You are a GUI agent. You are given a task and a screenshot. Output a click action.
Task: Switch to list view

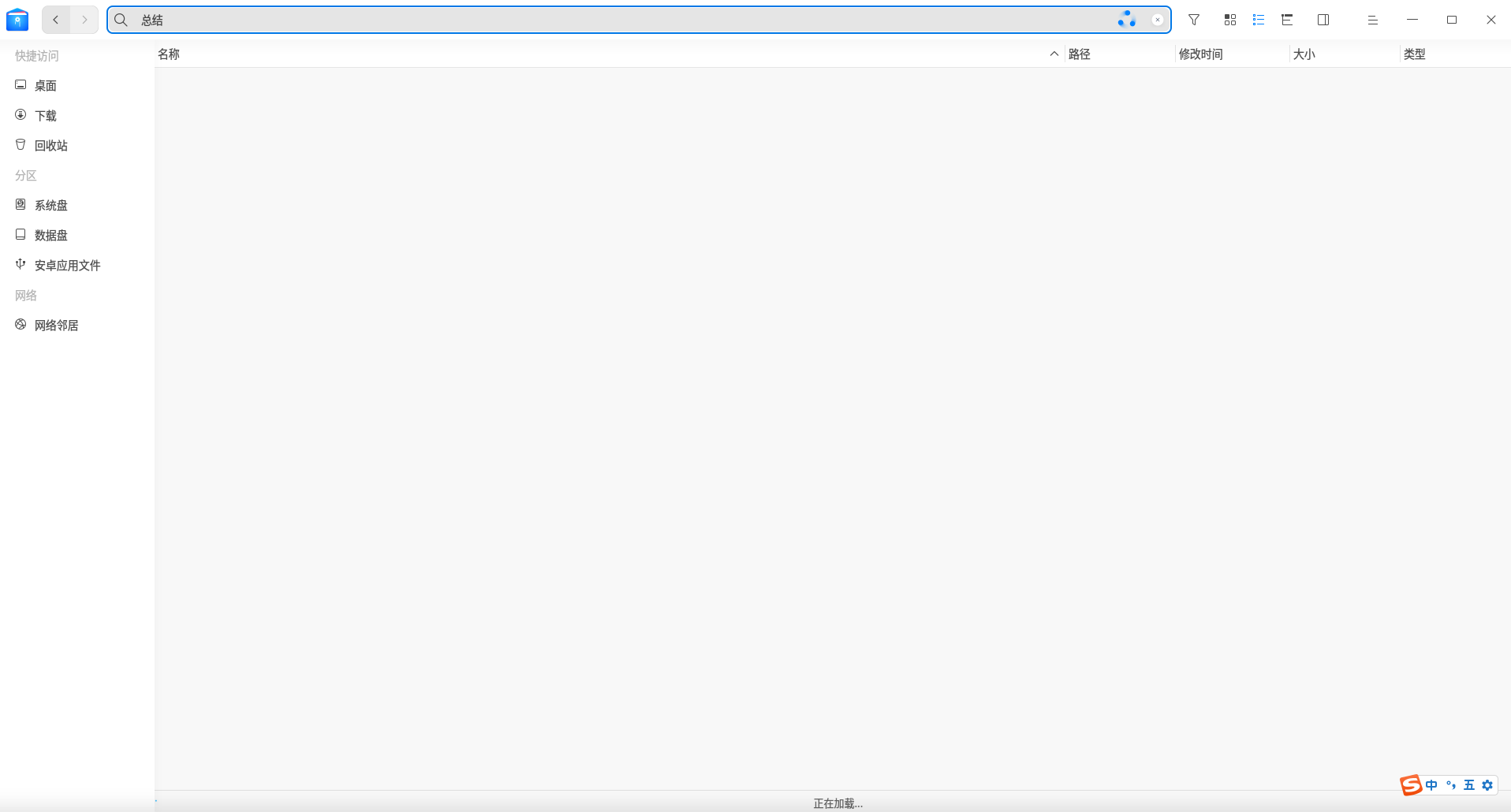coord(1259,20)
